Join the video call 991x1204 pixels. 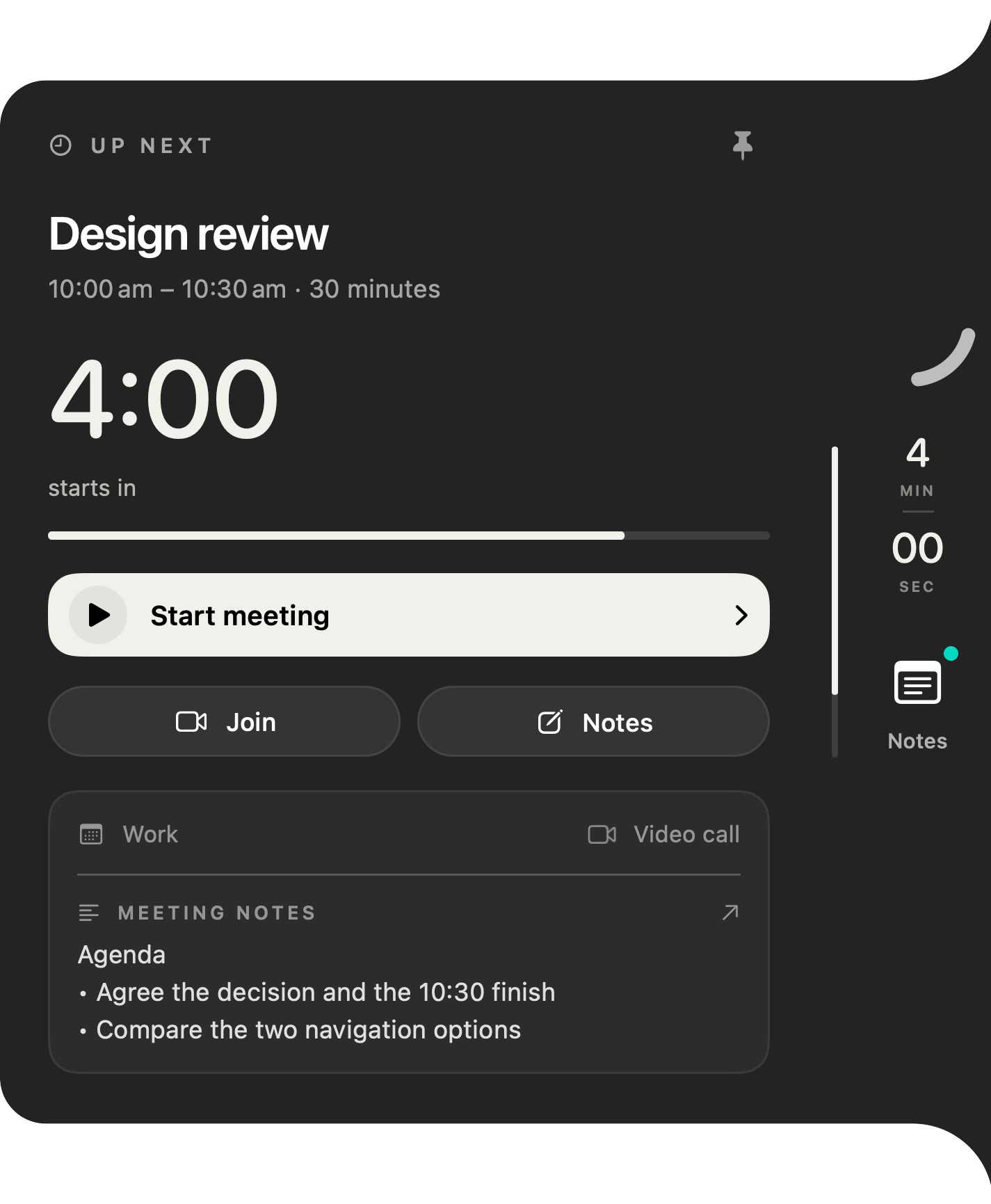(224, 721)
